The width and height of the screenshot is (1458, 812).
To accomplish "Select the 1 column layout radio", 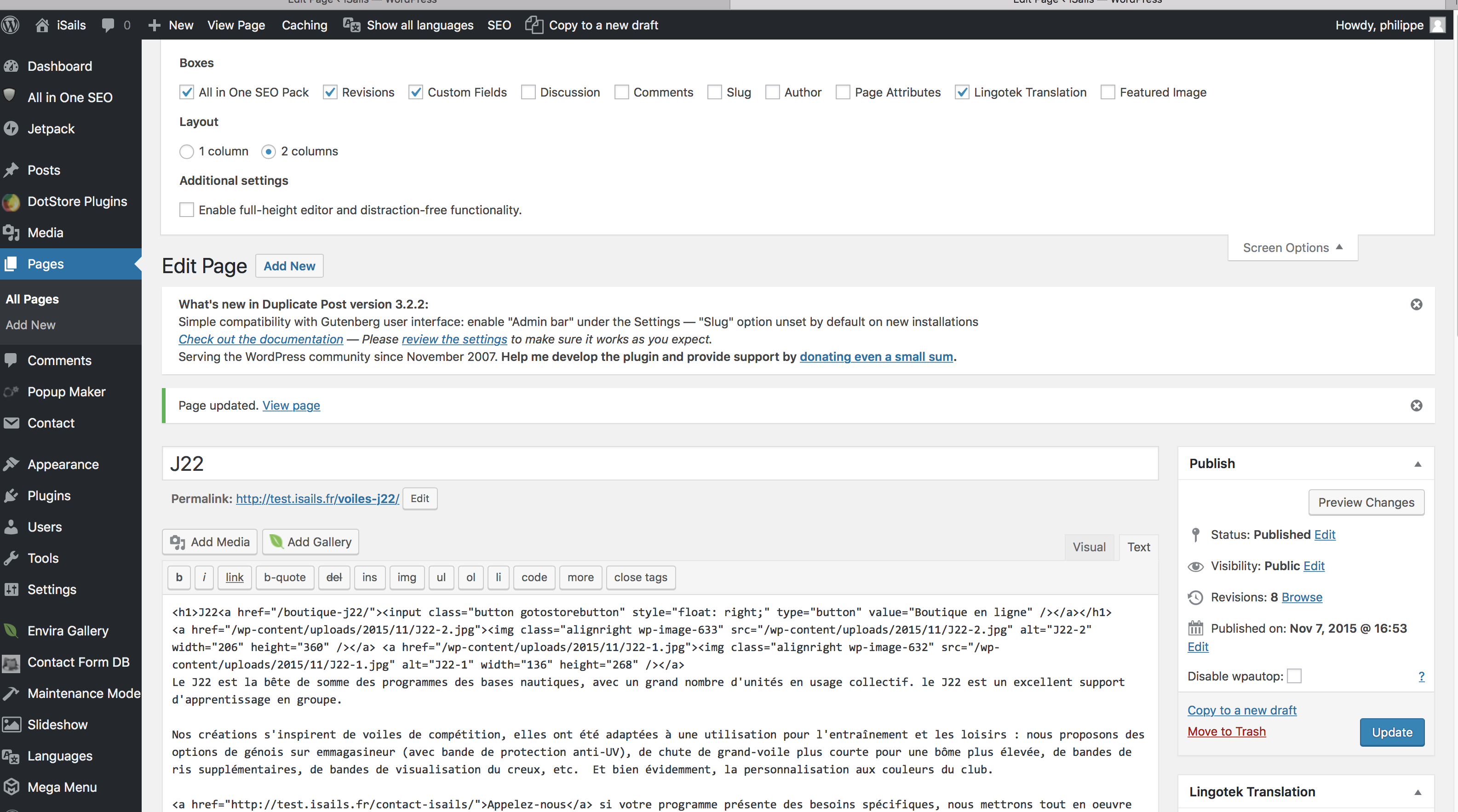I will [186, 151].
